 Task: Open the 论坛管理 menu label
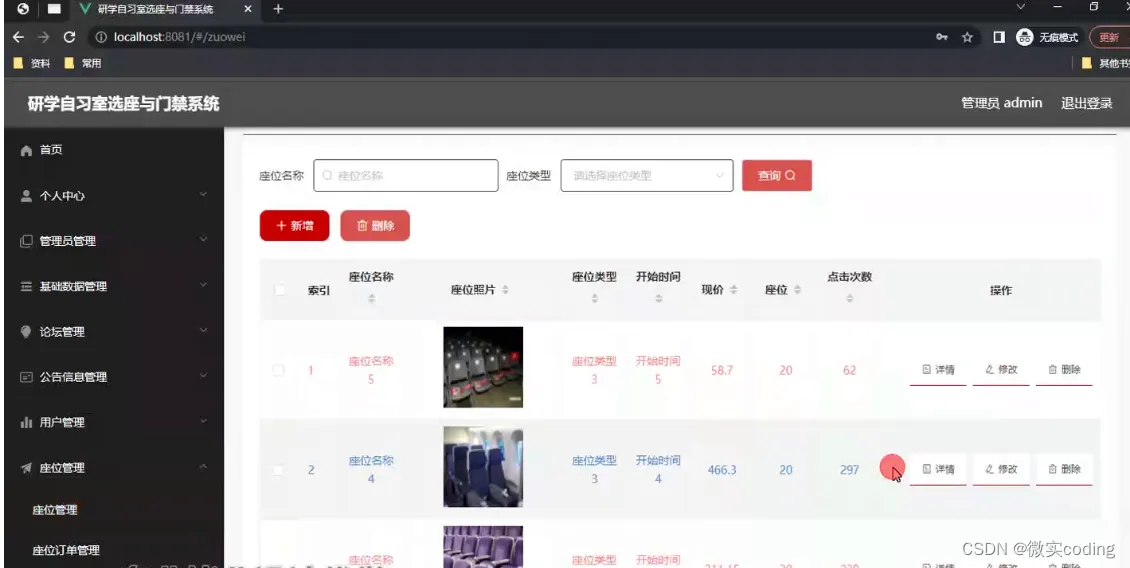click(62, 332)
